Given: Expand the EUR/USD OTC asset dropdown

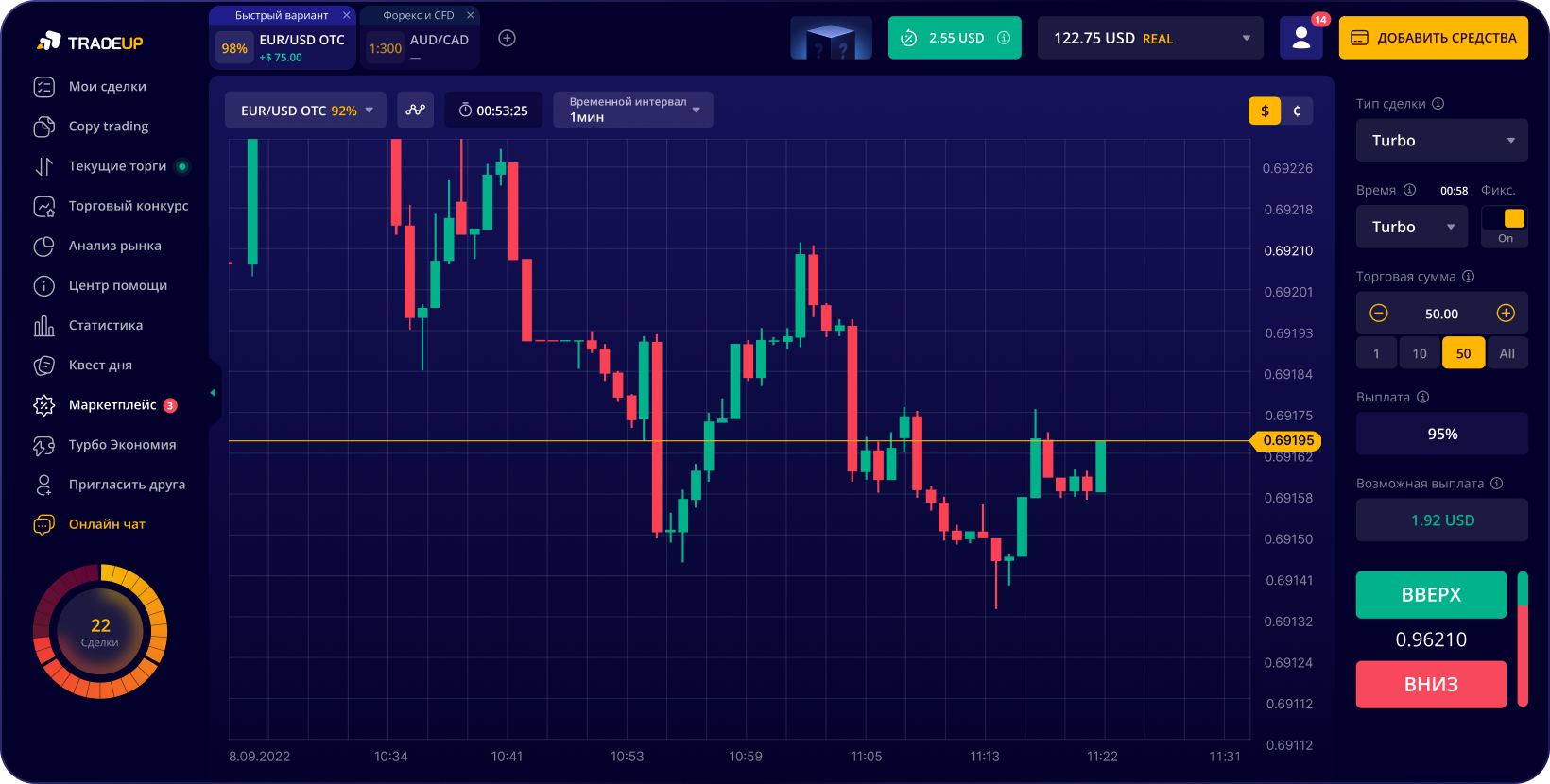Looking at the screenshot, I should (x=305, y=111).
